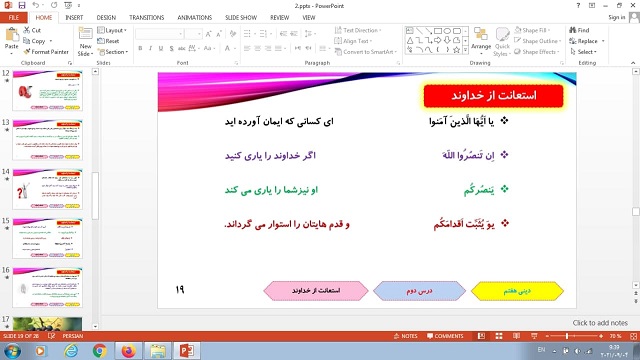This screenshot has width=640, height=360.
Task: Toggle the NOTES pane in status bar
Action: [x=405, y=336]
